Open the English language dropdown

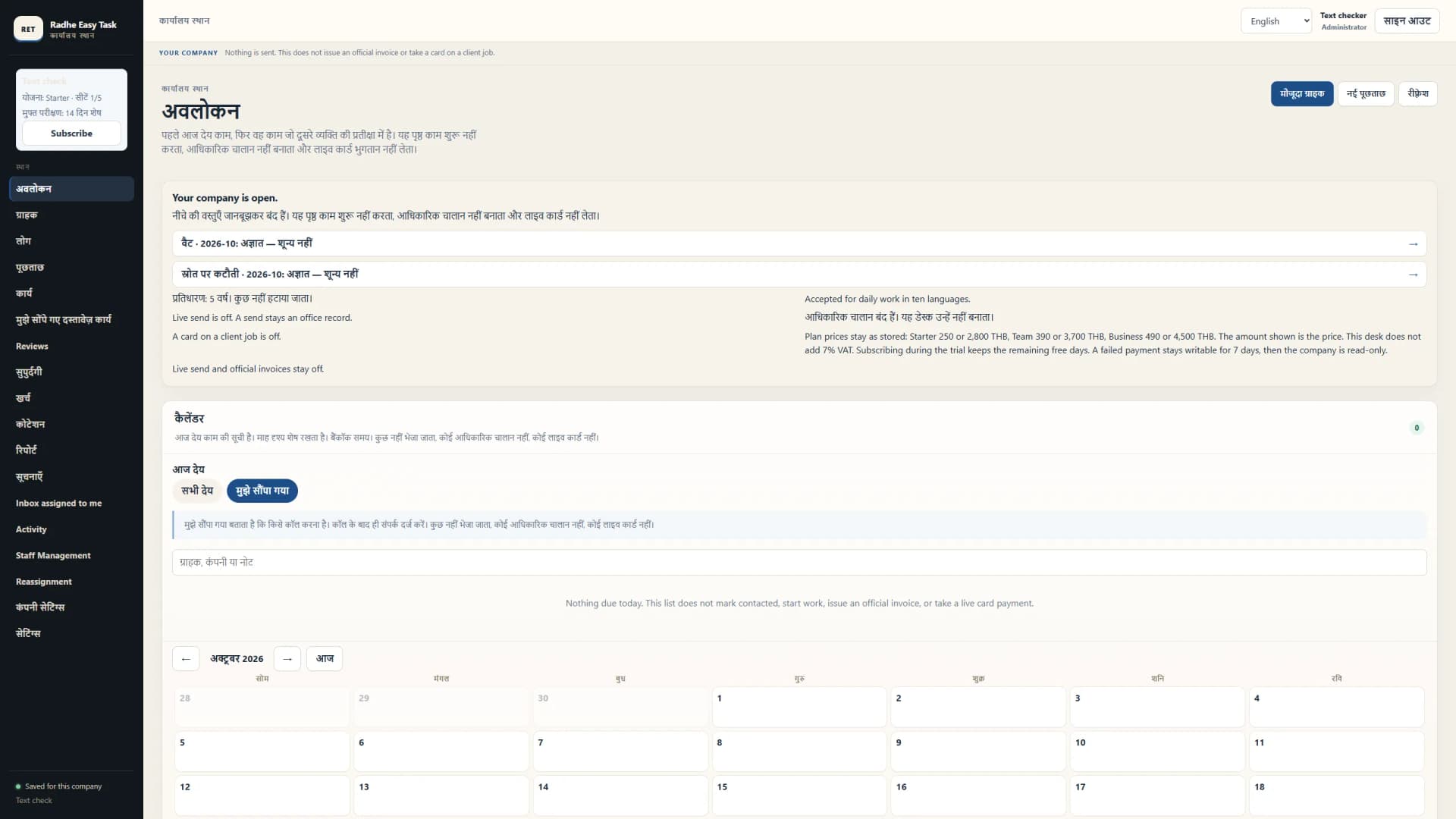pos(1276,21)
